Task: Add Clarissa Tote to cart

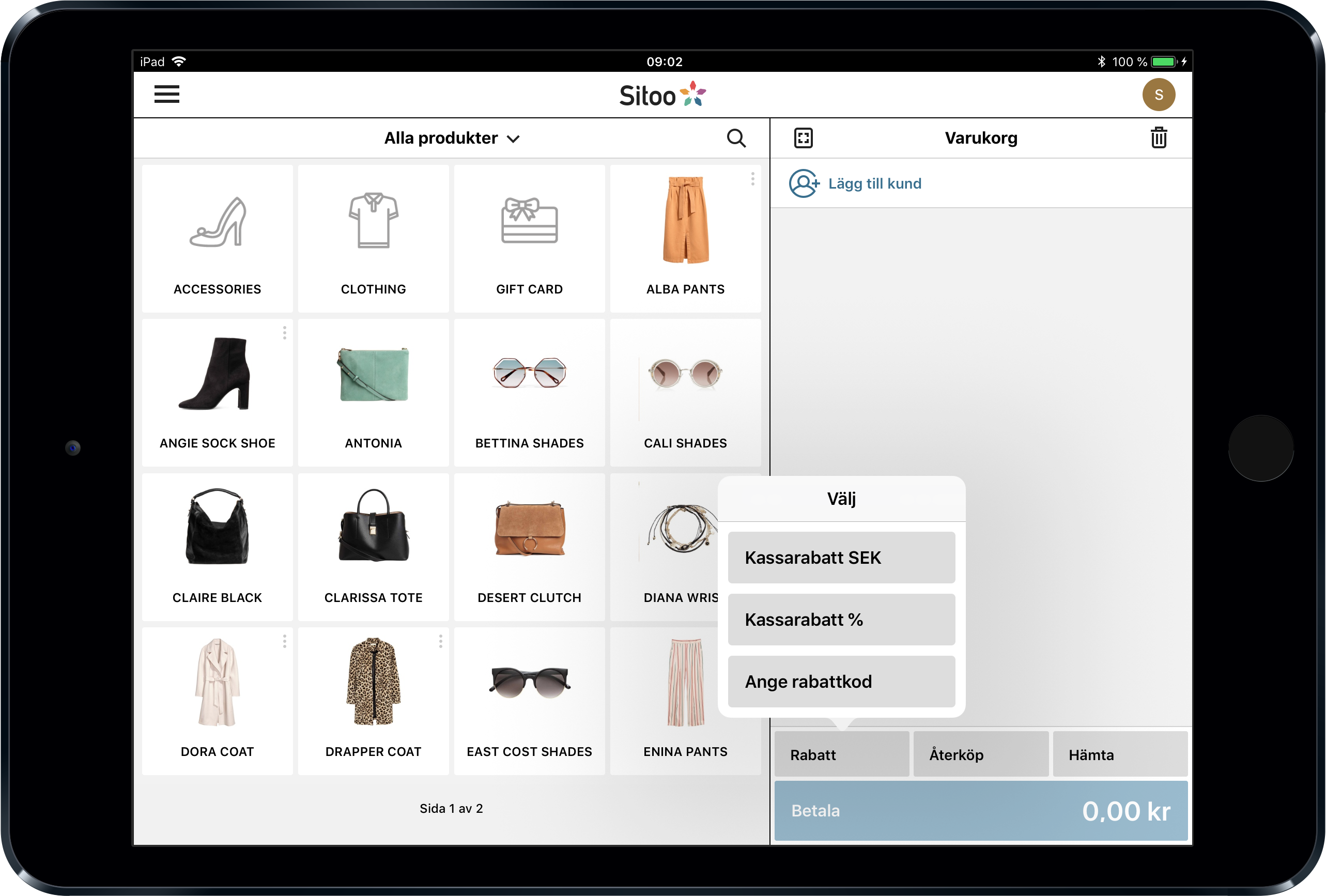Action: (373, 547)
